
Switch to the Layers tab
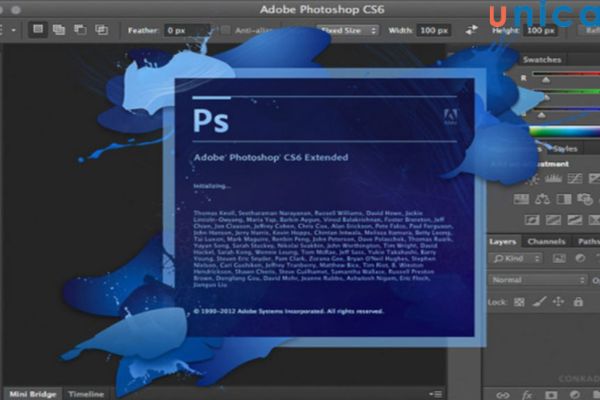coord(502,242)
